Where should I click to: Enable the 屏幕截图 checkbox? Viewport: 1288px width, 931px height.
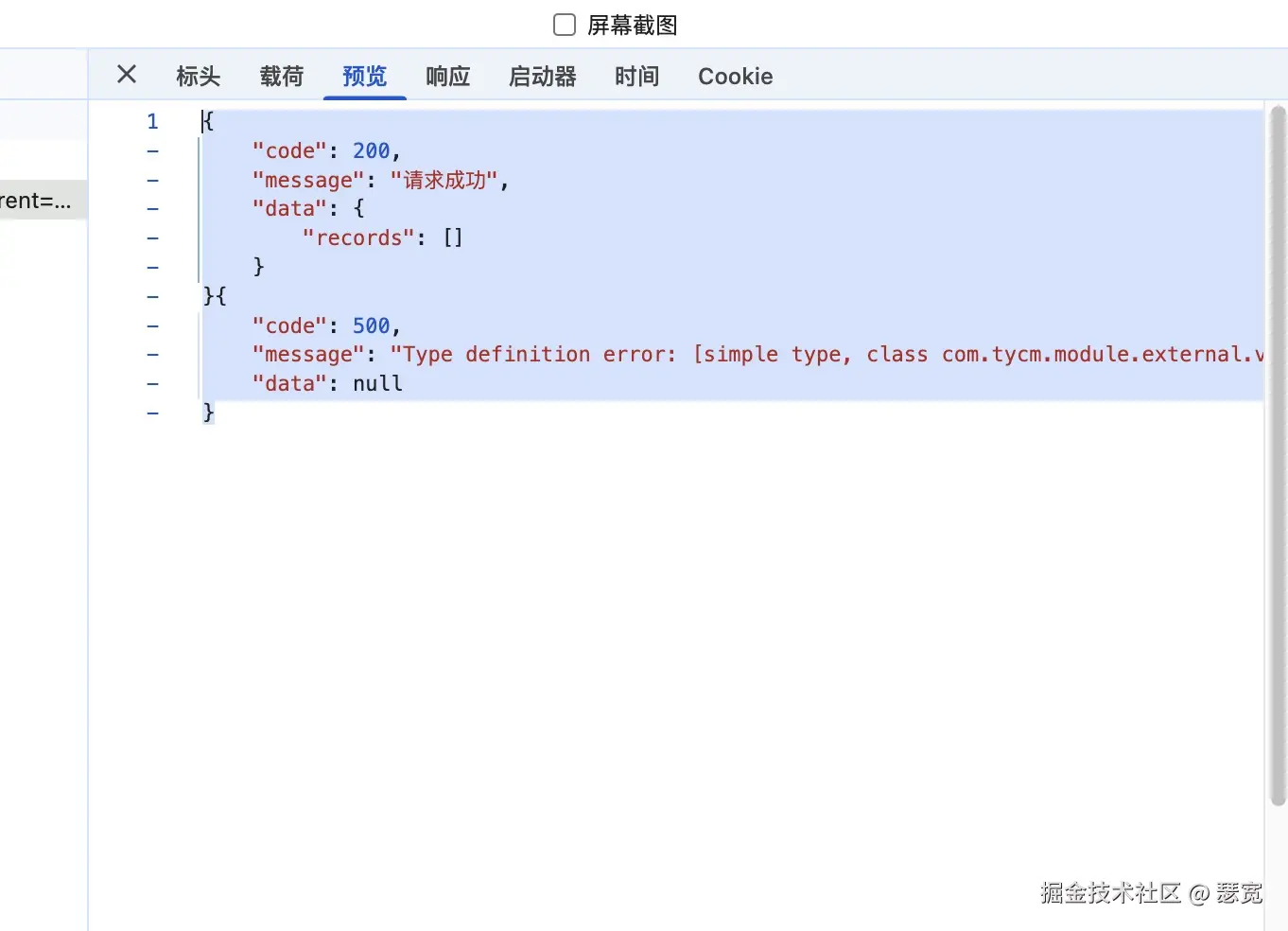click(x=565, y=25)
